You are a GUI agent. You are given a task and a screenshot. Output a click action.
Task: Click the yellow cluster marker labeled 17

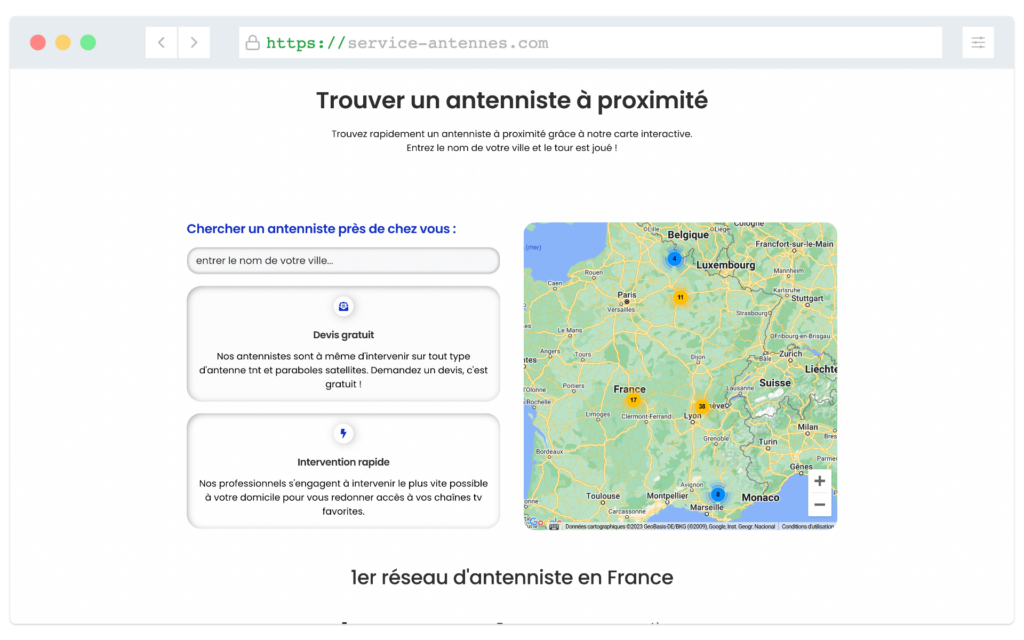633,400
